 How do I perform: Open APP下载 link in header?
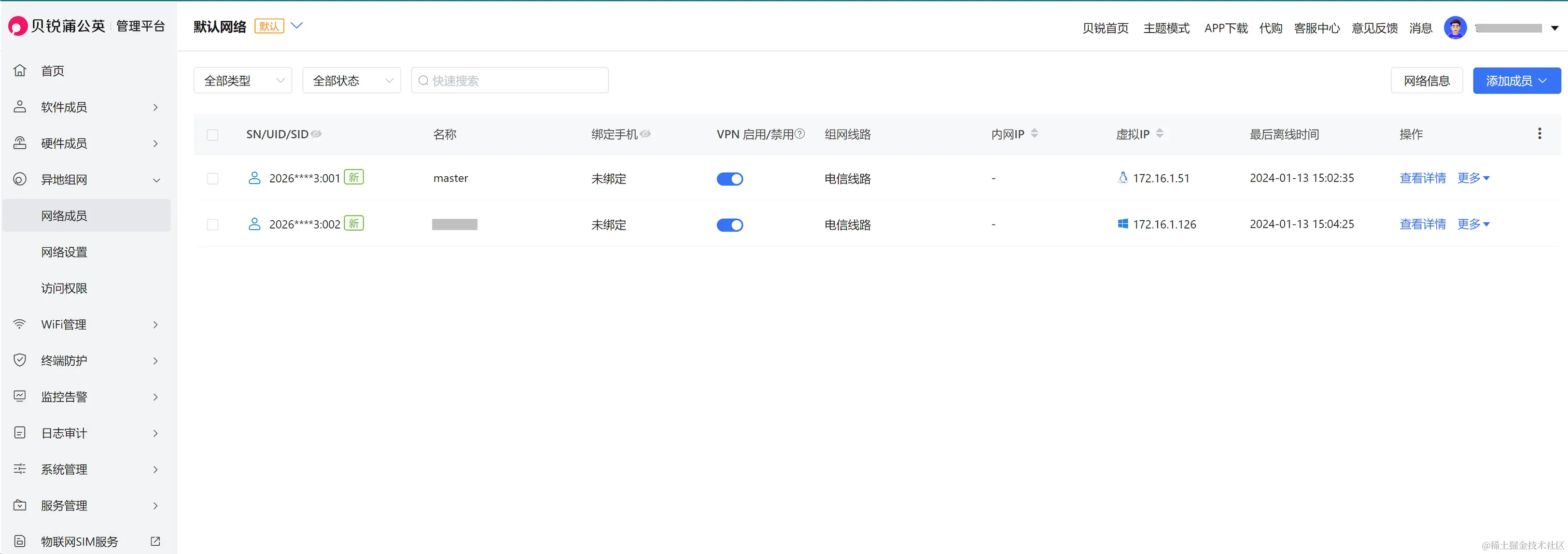(1226, 28)
